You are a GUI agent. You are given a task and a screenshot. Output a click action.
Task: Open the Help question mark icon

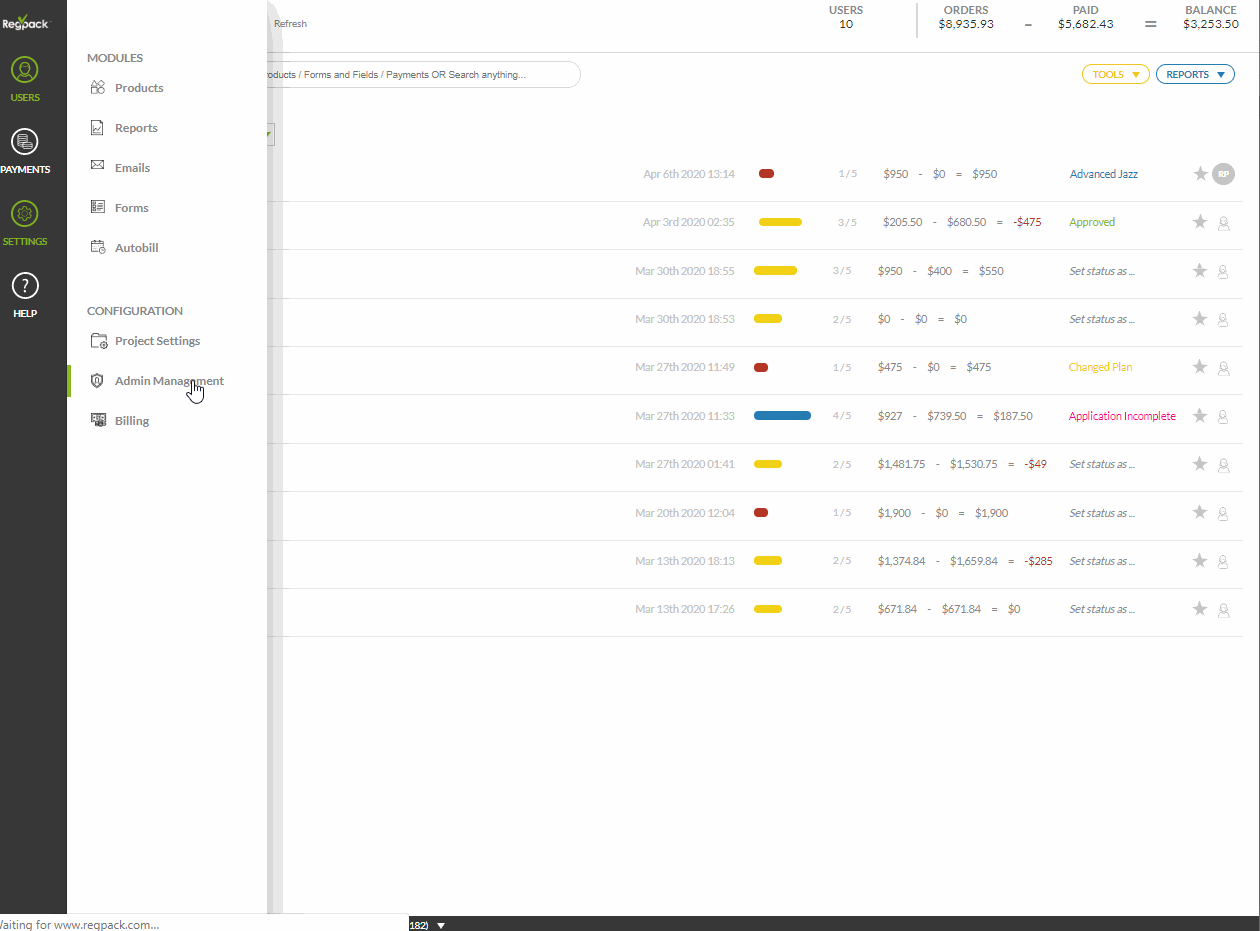click(x=25, y=287)
